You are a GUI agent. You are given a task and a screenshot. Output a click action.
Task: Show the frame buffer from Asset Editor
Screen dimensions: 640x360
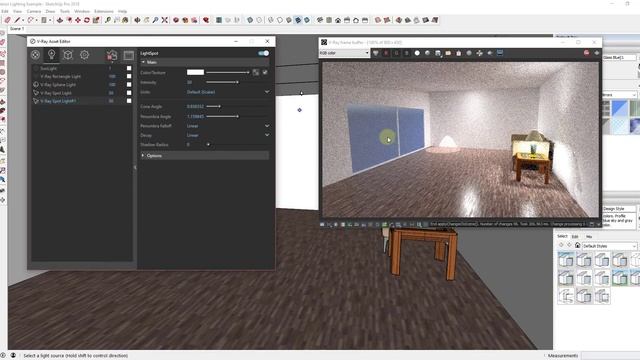129,55
